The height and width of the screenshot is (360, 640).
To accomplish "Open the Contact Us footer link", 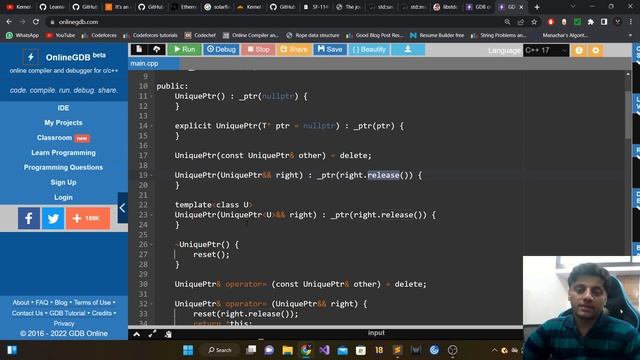I will [x=27, y=313].
